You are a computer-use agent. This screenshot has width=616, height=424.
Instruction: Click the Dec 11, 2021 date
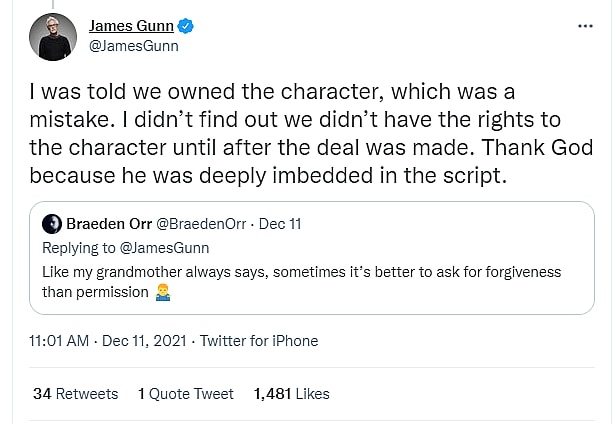pos(142,341)
